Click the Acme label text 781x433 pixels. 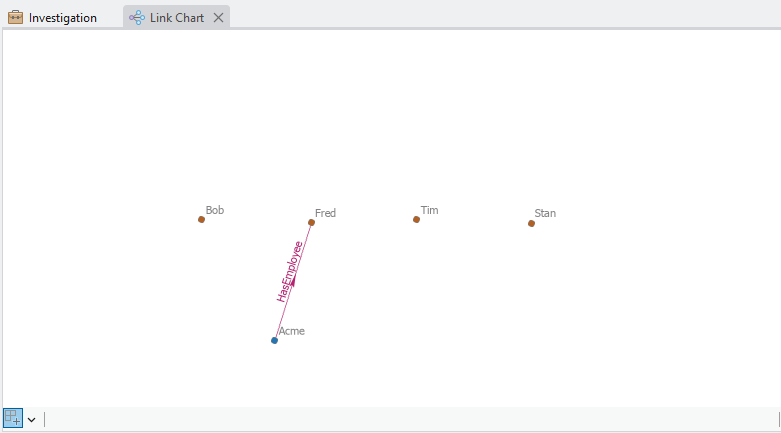click(291, 331)
